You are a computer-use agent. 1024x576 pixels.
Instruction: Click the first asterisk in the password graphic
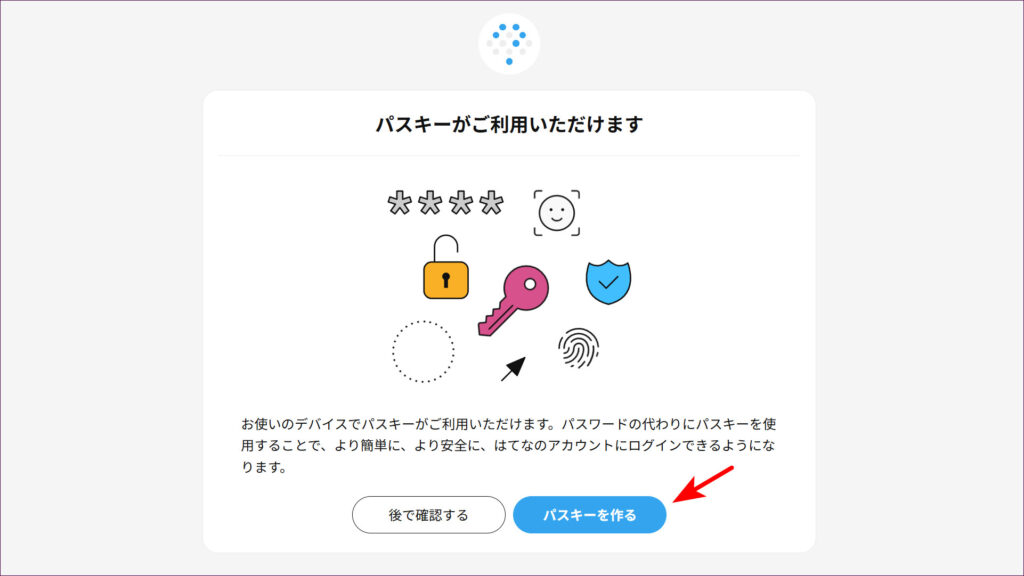(x=399, y=202)
